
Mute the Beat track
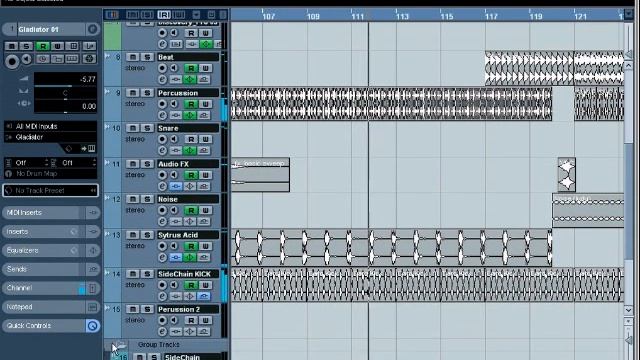(x=133, y=57)
